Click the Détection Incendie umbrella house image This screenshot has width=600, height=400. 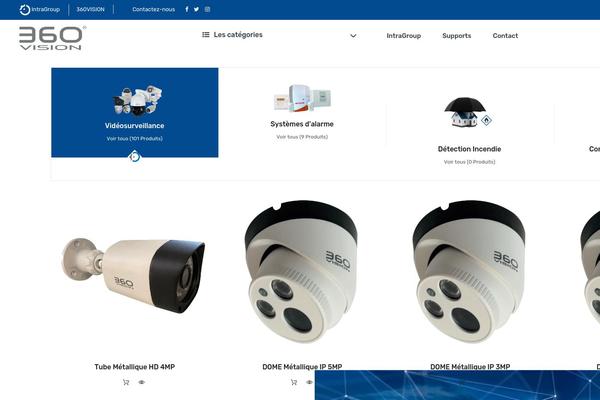pyautogui.click(x=468, y=112)
